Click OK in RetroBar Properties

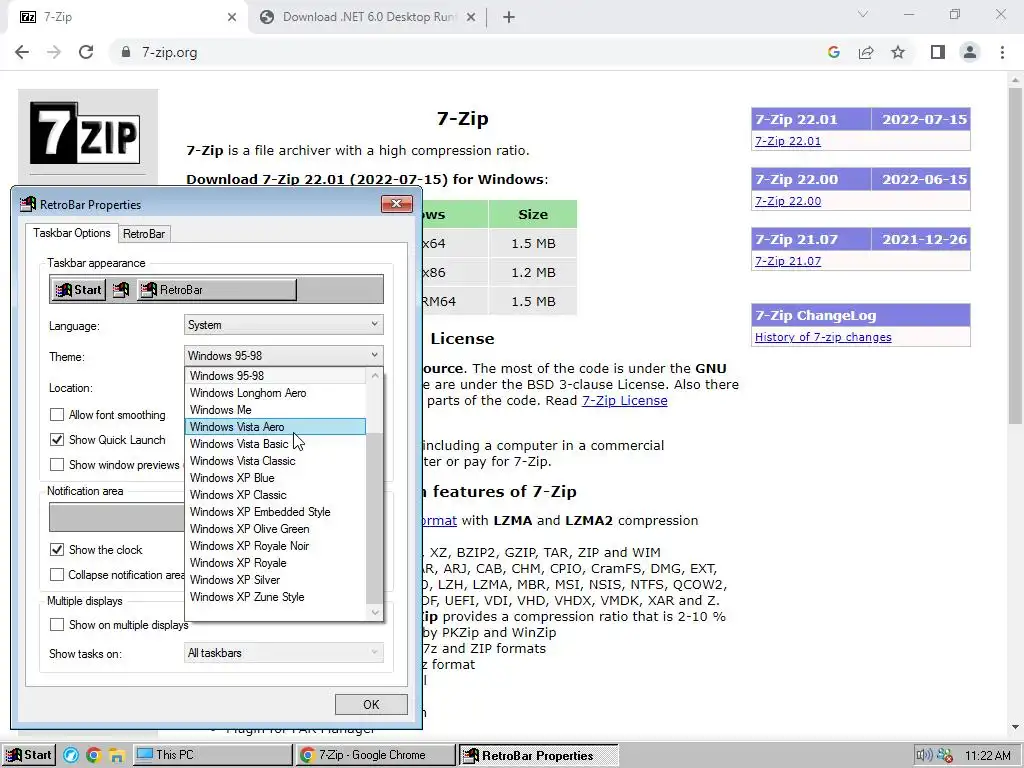[x=371, y=704]
